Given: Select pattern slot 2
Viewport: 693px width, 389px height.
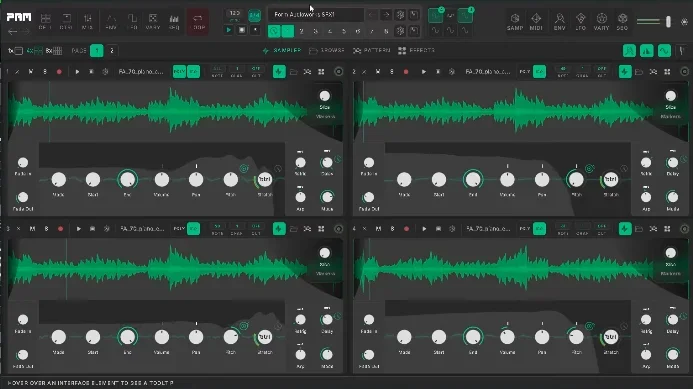Looking at the screenshot, I should [x=301, y=31].
